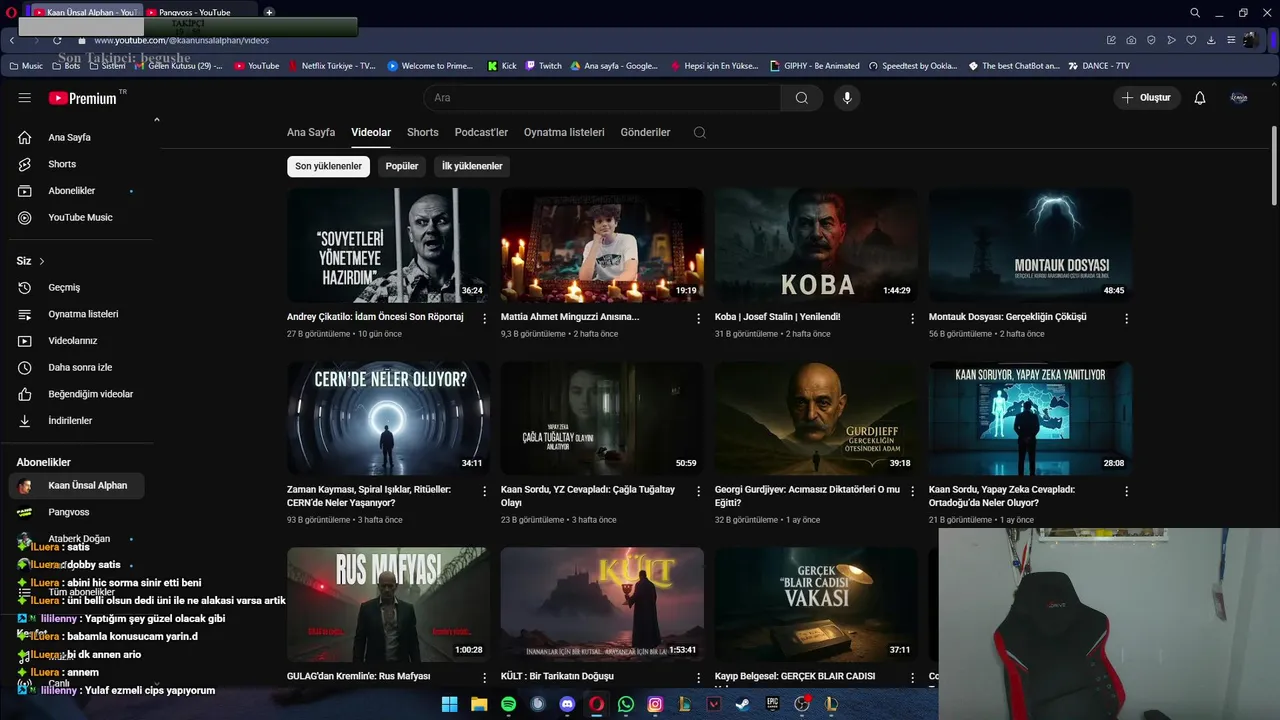
Task: Open Daha sonra izle in sidebar
Action: point(81,367)
